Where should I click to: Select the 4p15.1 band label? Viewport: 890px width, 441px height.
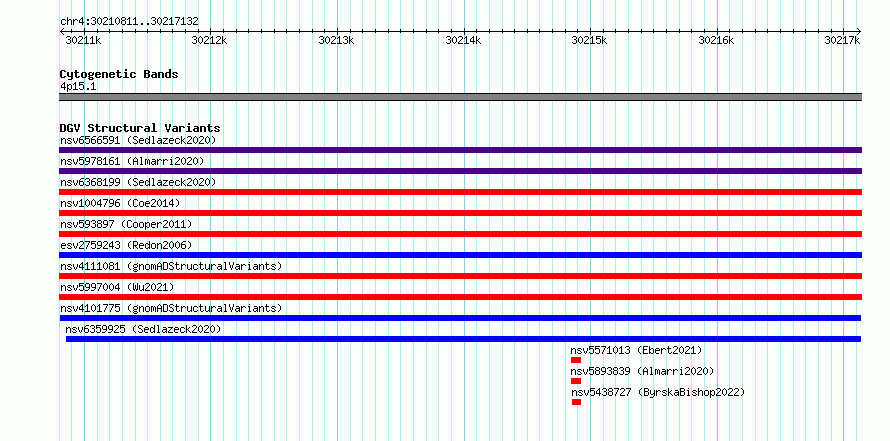[x=78, y=86]
